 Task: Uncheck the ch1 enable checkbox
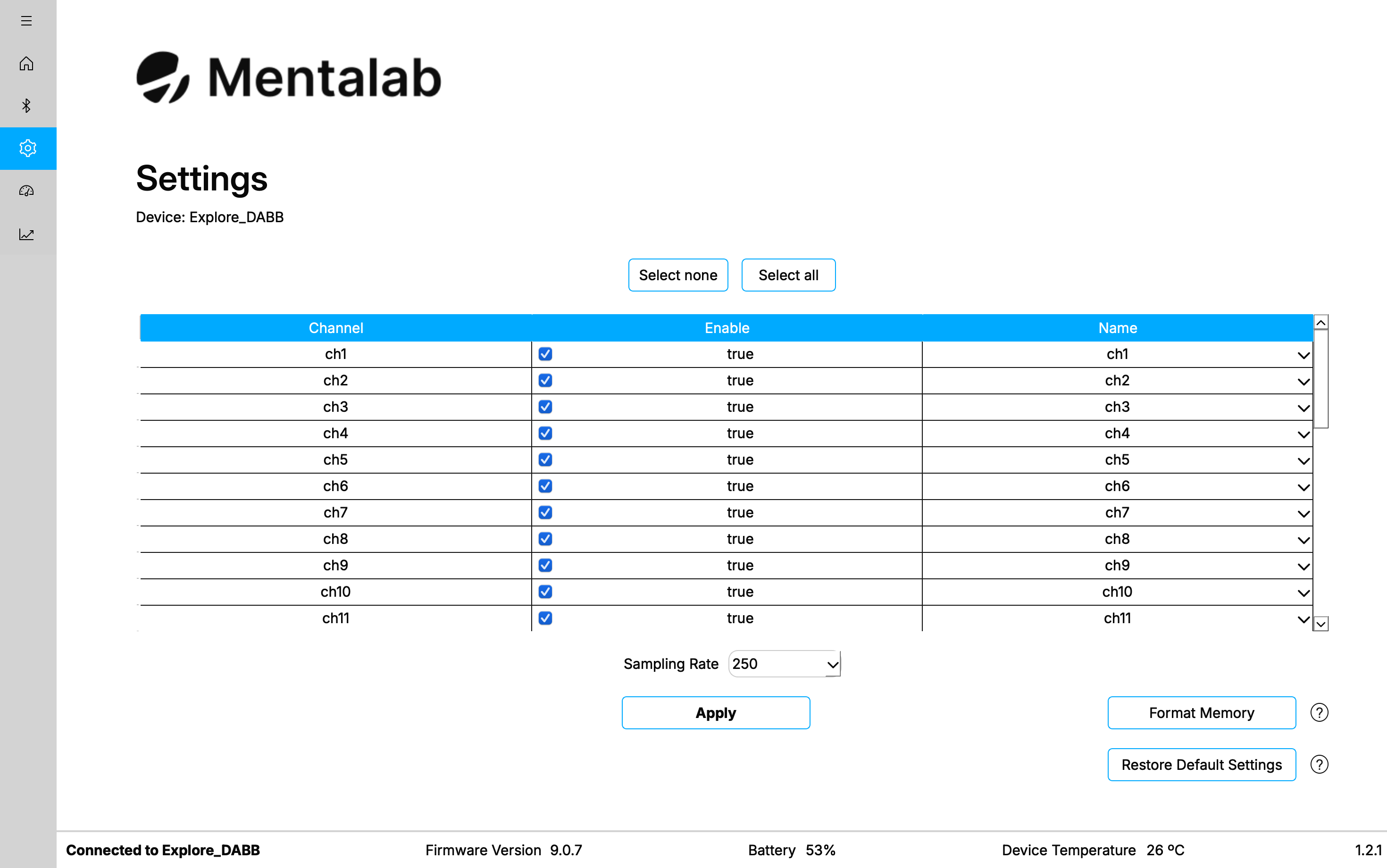pyautogui.click(x=545, y=354)
